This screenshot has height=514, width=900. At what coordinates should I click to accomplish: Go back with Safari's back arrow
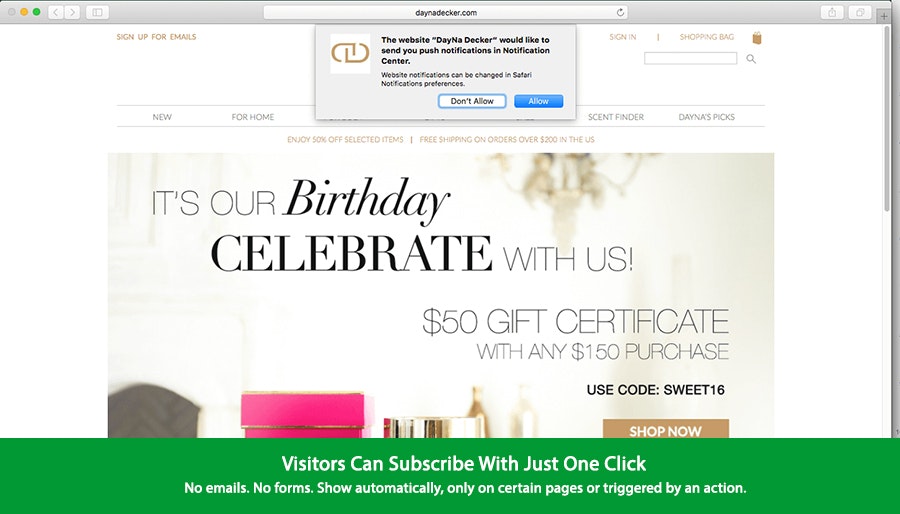coord(56,12)
